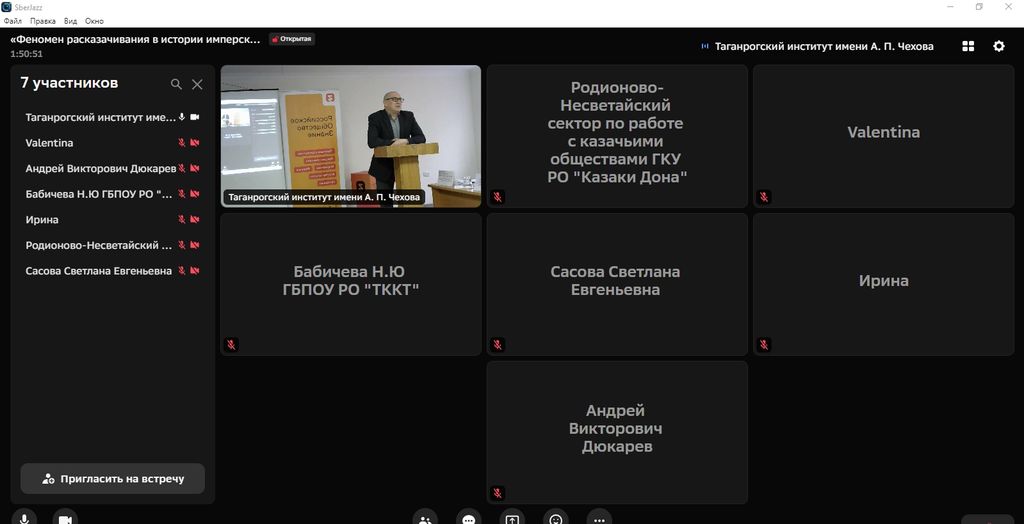Open the Файл menu
The width and height of the screenshot is (1024, 524).
[x=13, y=20]
